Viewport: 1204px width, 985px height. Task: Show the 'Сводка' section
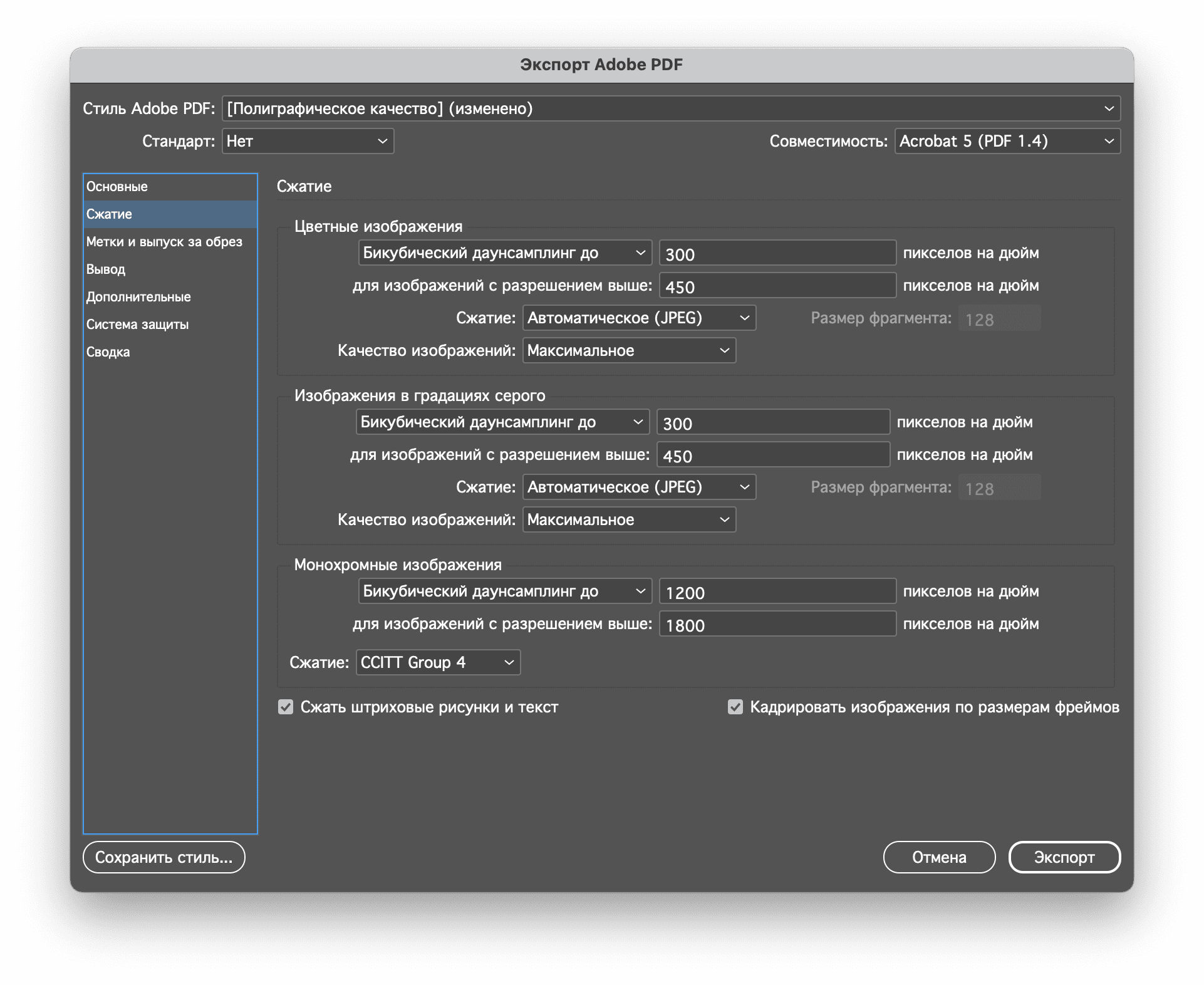[170, 352]
